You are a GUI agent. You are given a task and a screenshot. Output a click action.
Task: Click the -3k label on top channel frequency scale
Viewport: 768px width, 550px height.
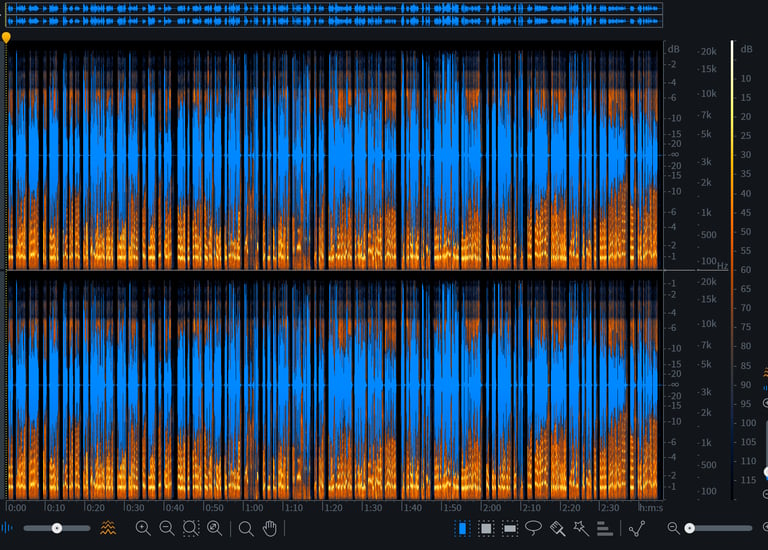point(705,162)
